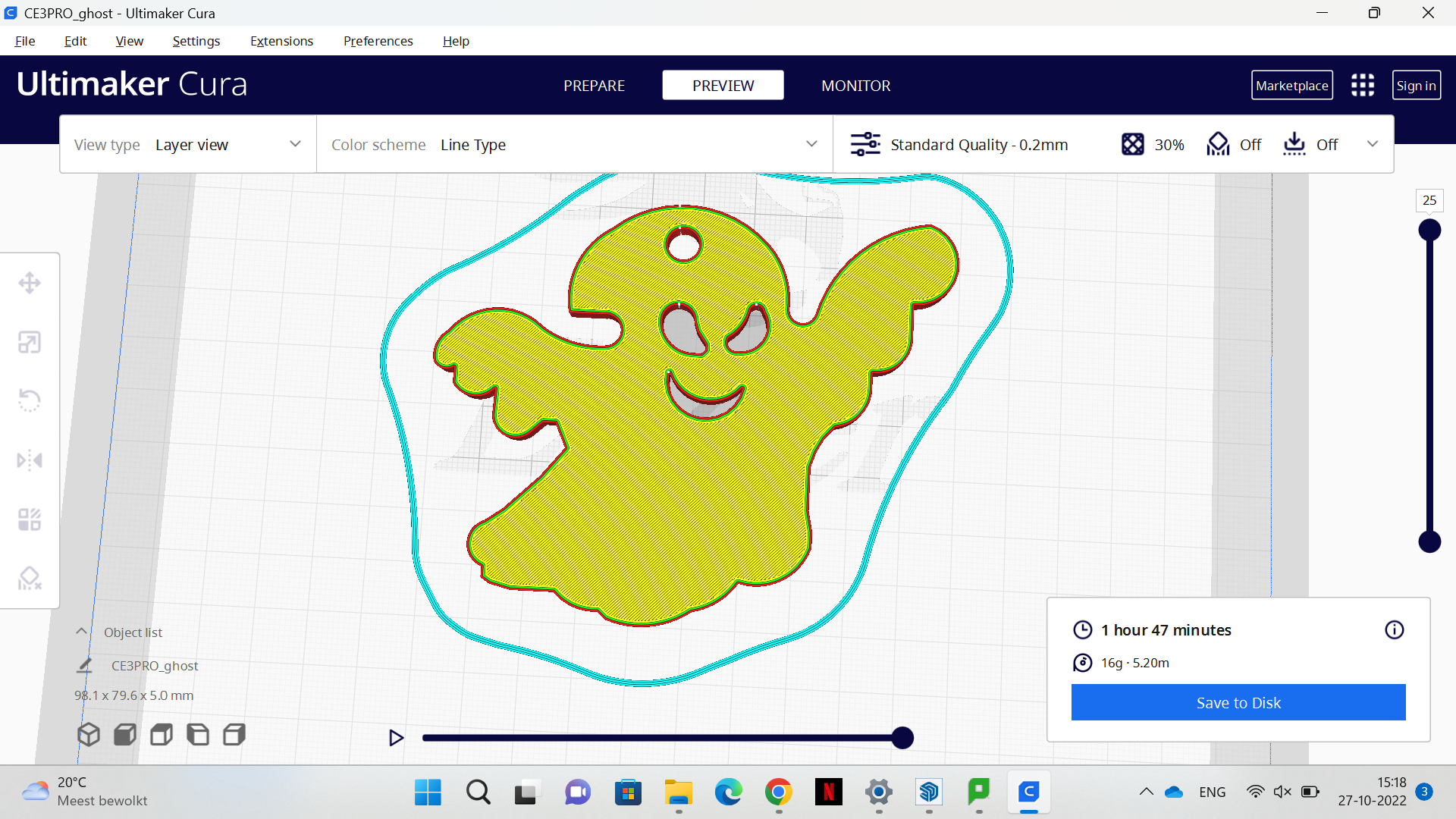Open Google Chrome from the taskbar
1456x819 pixels.
[x=779, y=792]
